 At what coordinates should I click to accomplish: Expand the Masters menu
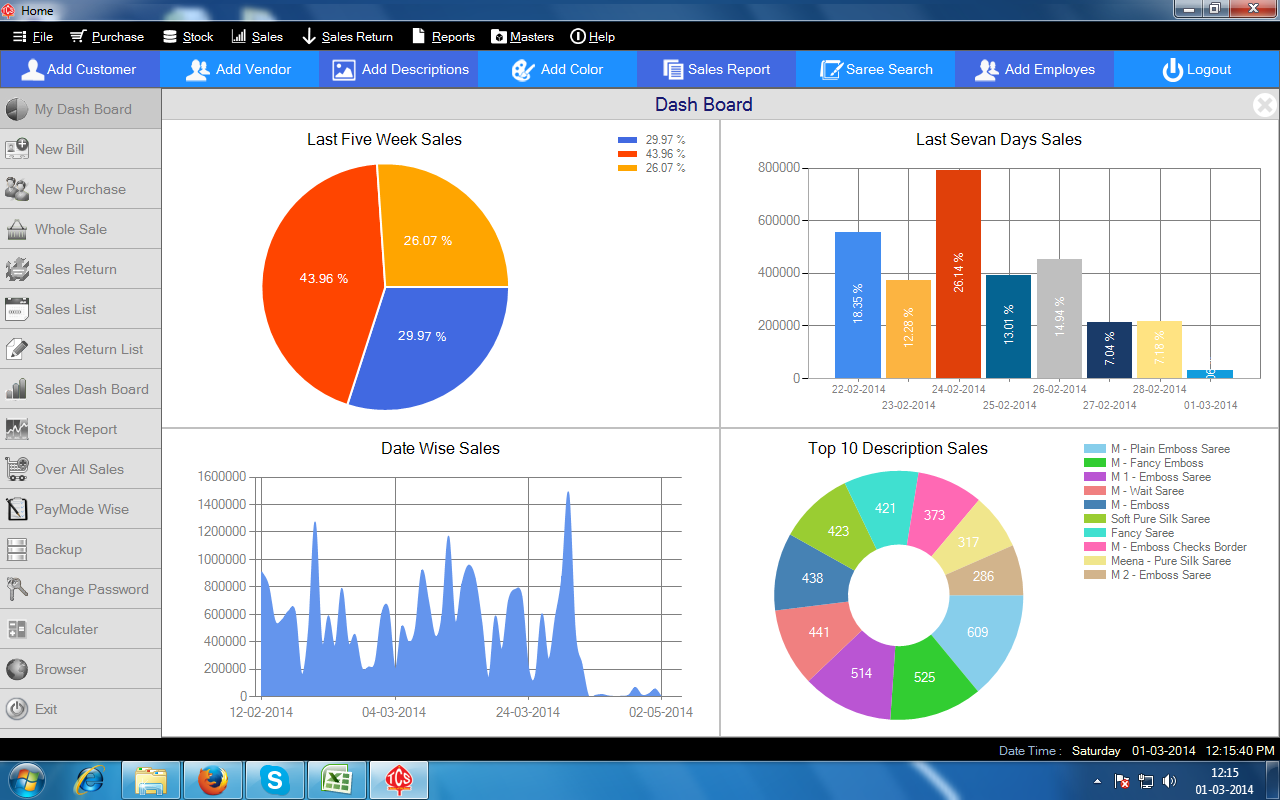click(522, 37)
